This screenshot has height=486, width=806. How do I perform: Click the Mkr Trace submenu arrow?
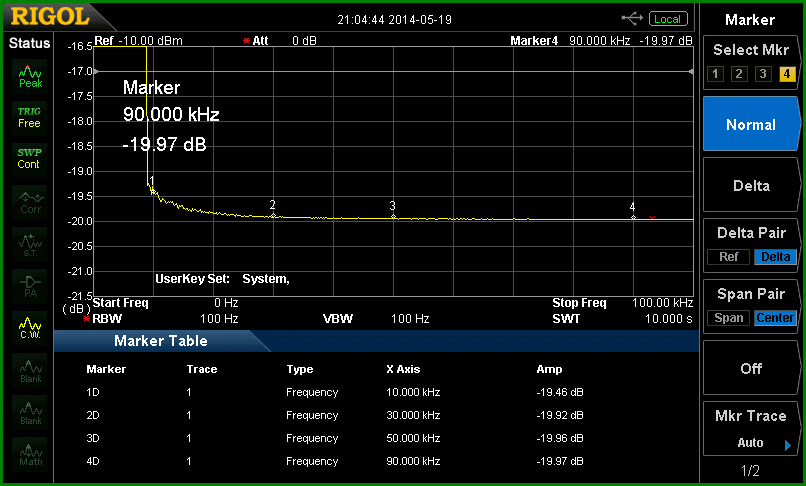(x=787, y=445)
